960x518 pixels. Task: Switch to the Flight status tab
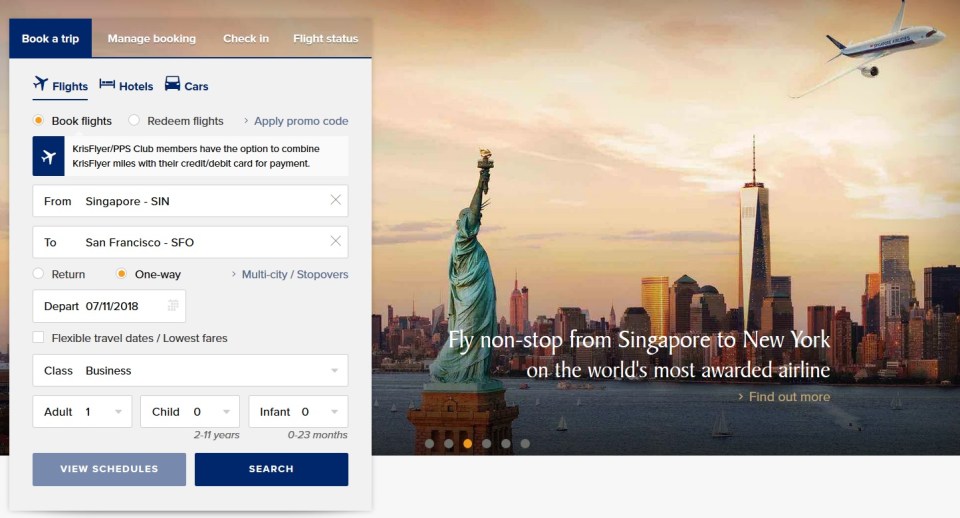point(326,38)
